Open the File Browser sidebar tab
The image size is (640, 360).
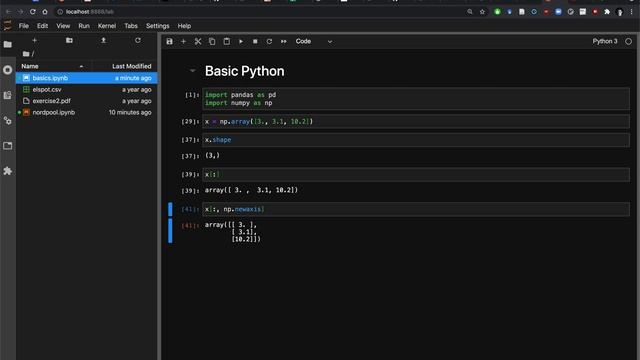(8, 44)
